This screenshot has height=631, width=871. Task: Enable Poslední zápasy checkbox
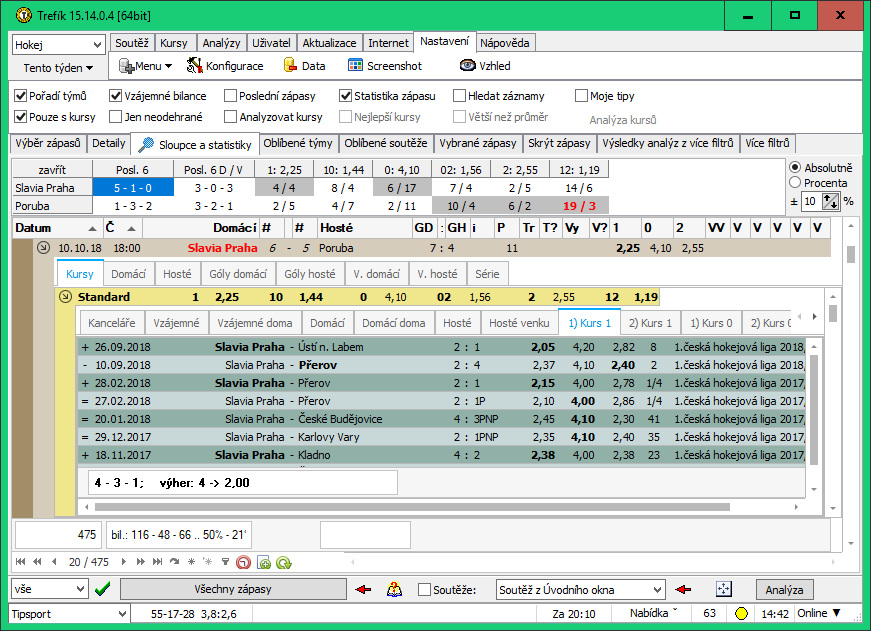(x=231, y=96)
